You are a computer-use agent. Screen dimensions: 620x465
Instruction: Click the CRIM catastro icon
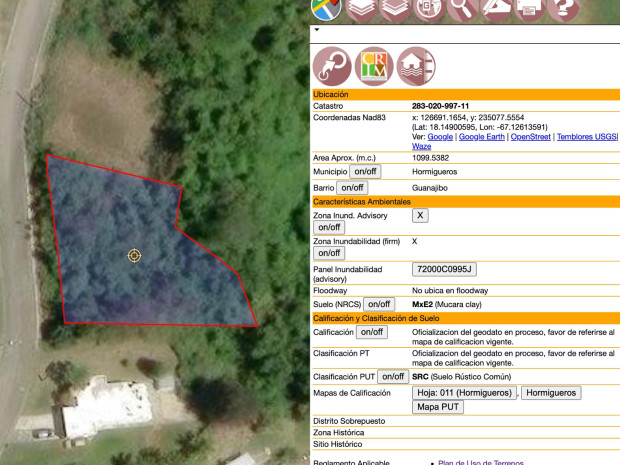point(374,66)
